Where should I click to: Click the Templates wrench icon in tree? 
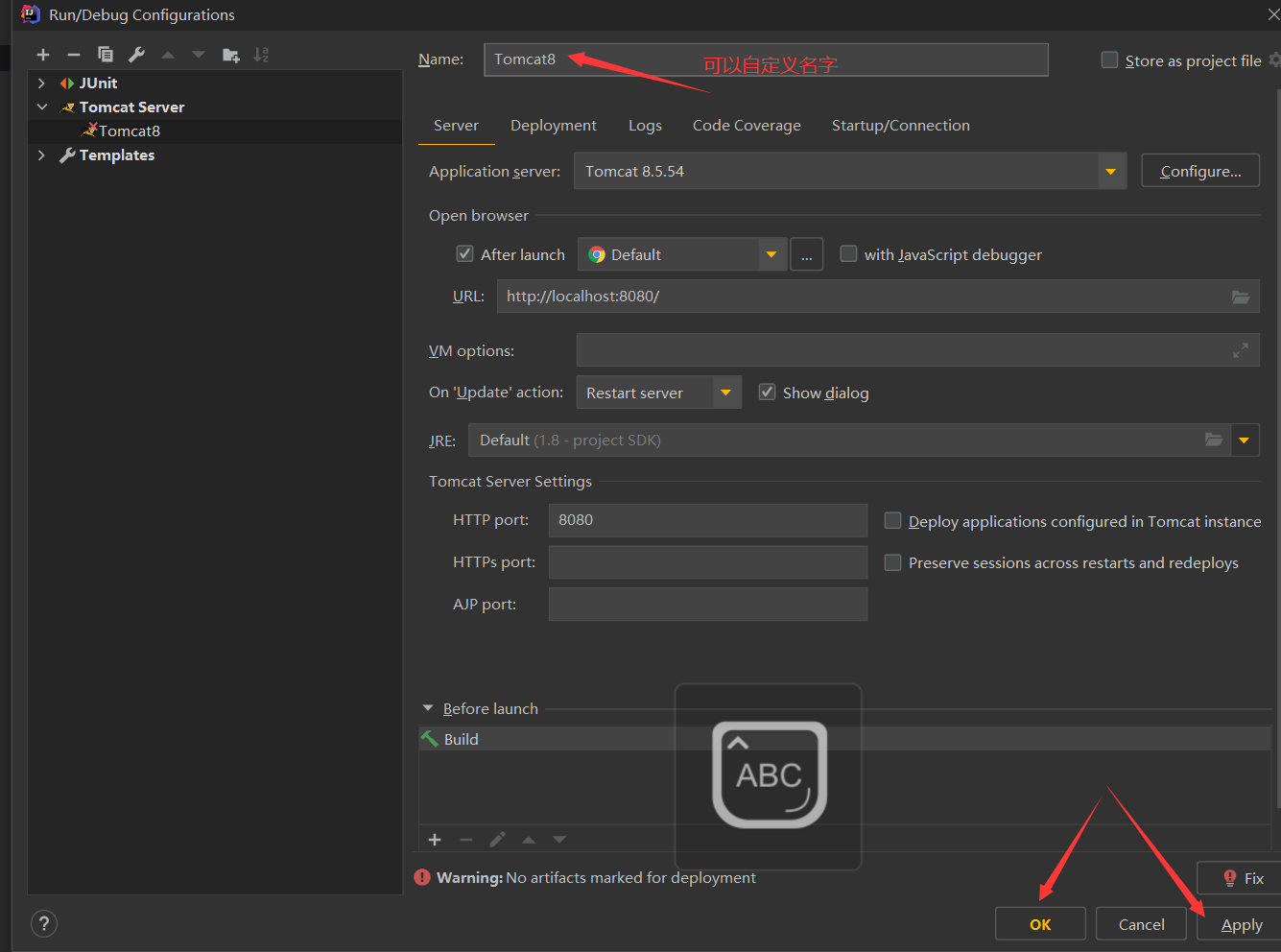[67, 155]
